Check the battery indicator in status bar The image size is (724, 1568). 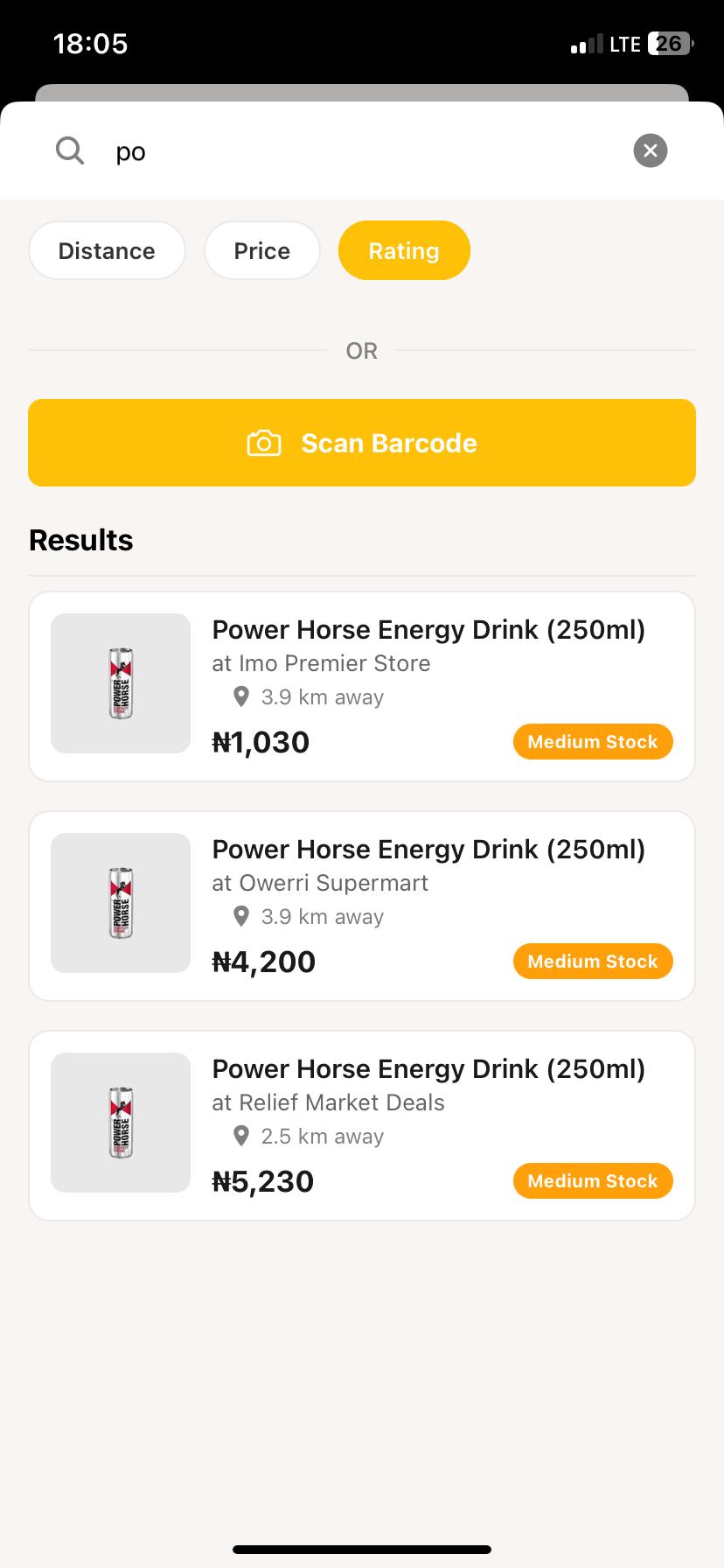(x=670, y=44)
